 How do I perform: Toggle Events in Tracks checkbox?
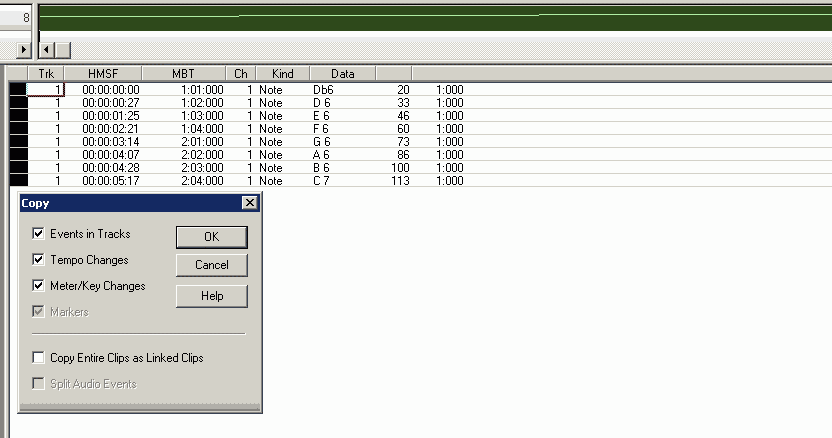coord(39,234)
